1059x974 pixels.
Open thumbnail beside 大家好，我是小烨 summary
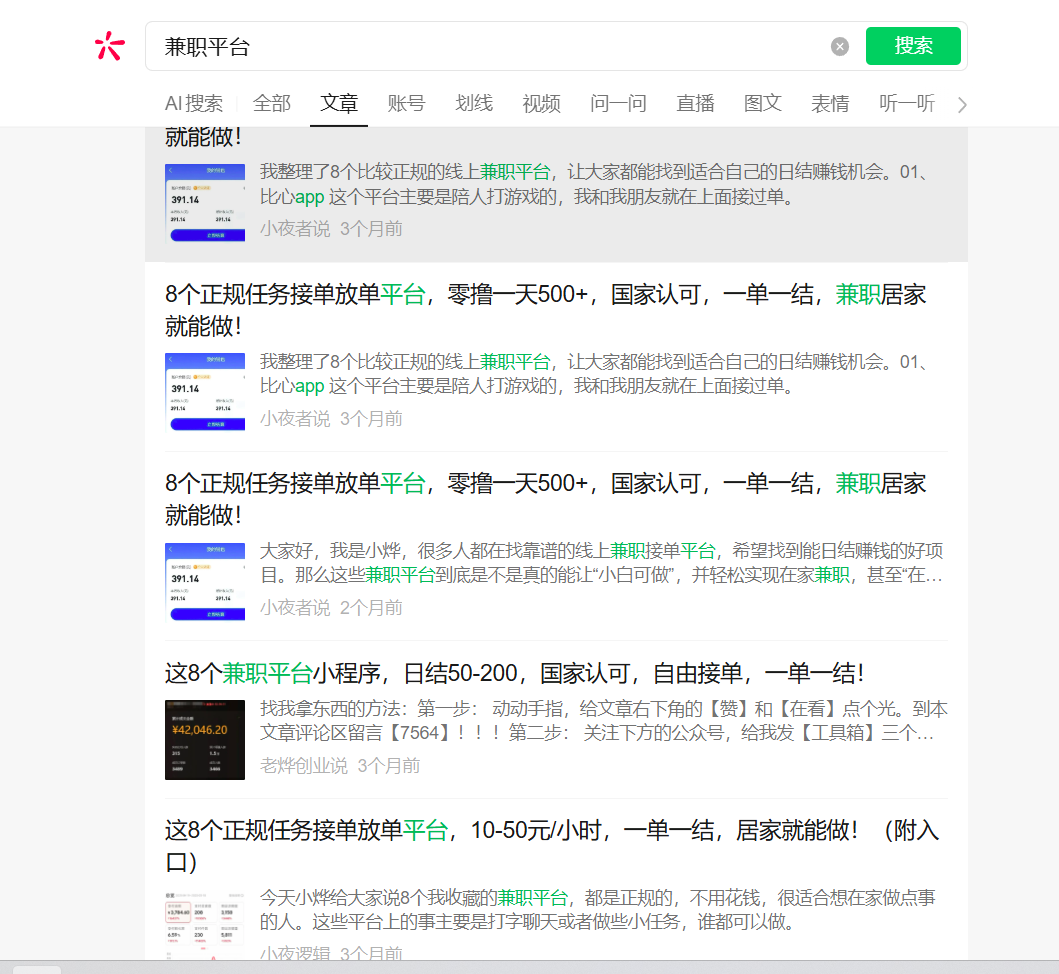(205, 581)
